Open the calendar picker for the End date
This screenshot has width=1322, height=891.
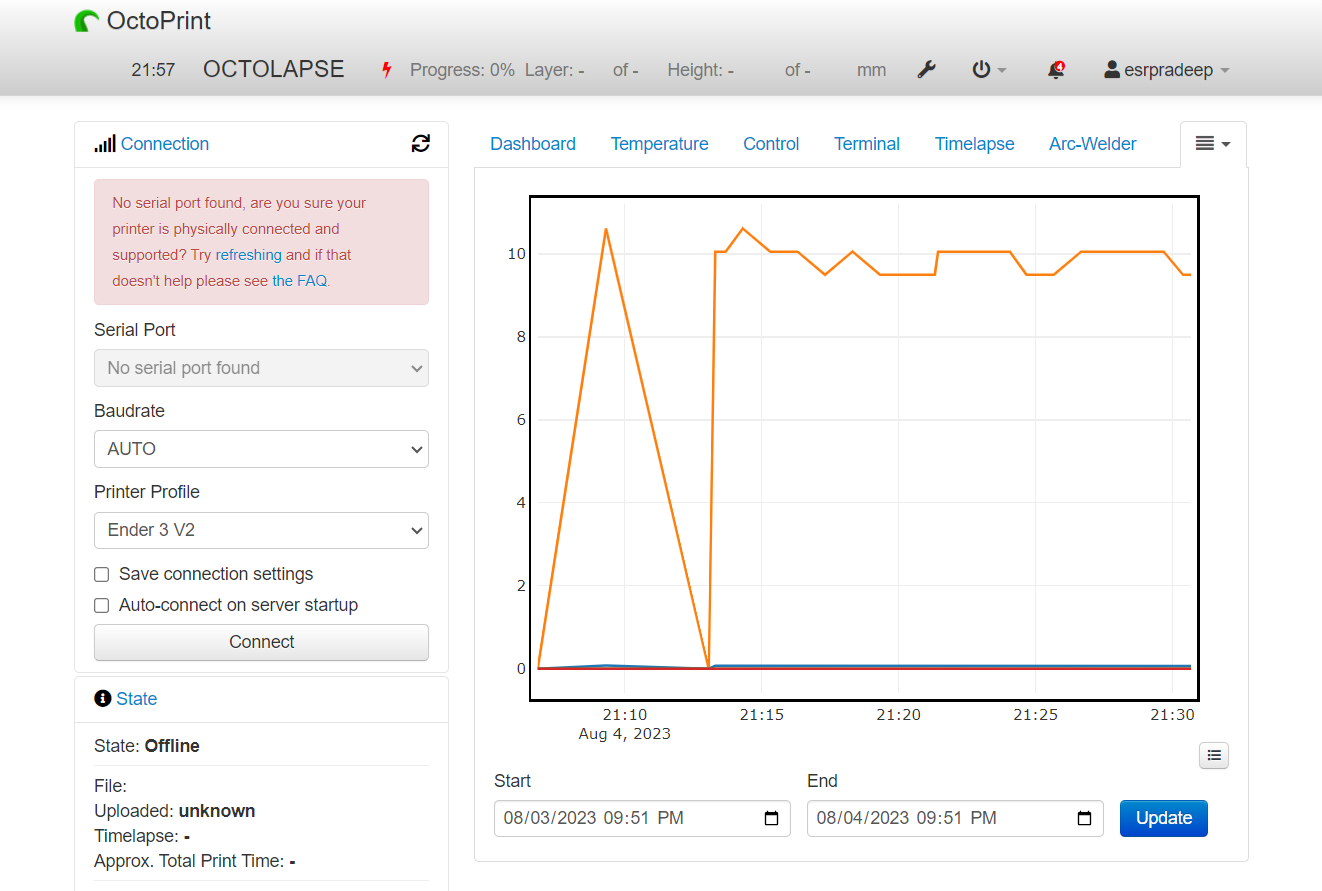click(1084, 818)
